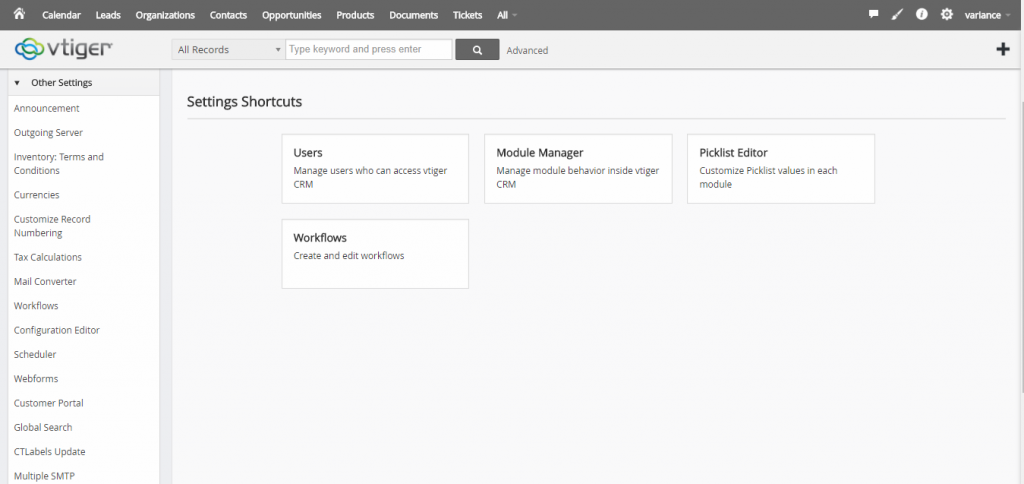Image resolution: width=1024 pixels, height=484 pixels.
Task: Click the quick create plus icon
Action: (x=1003, y=49)
